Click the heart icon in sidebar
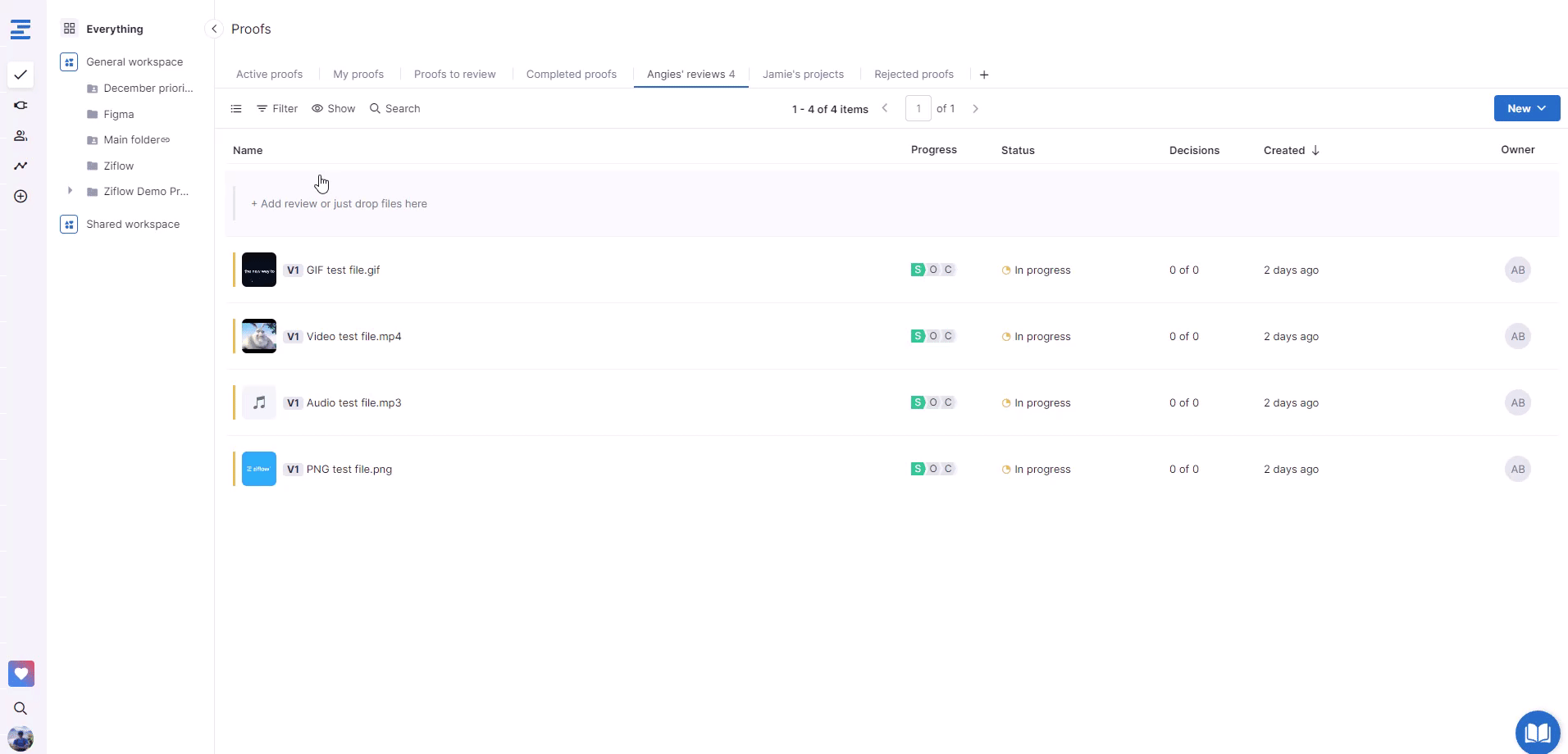1568x754 pixels. tap(21, 674)
